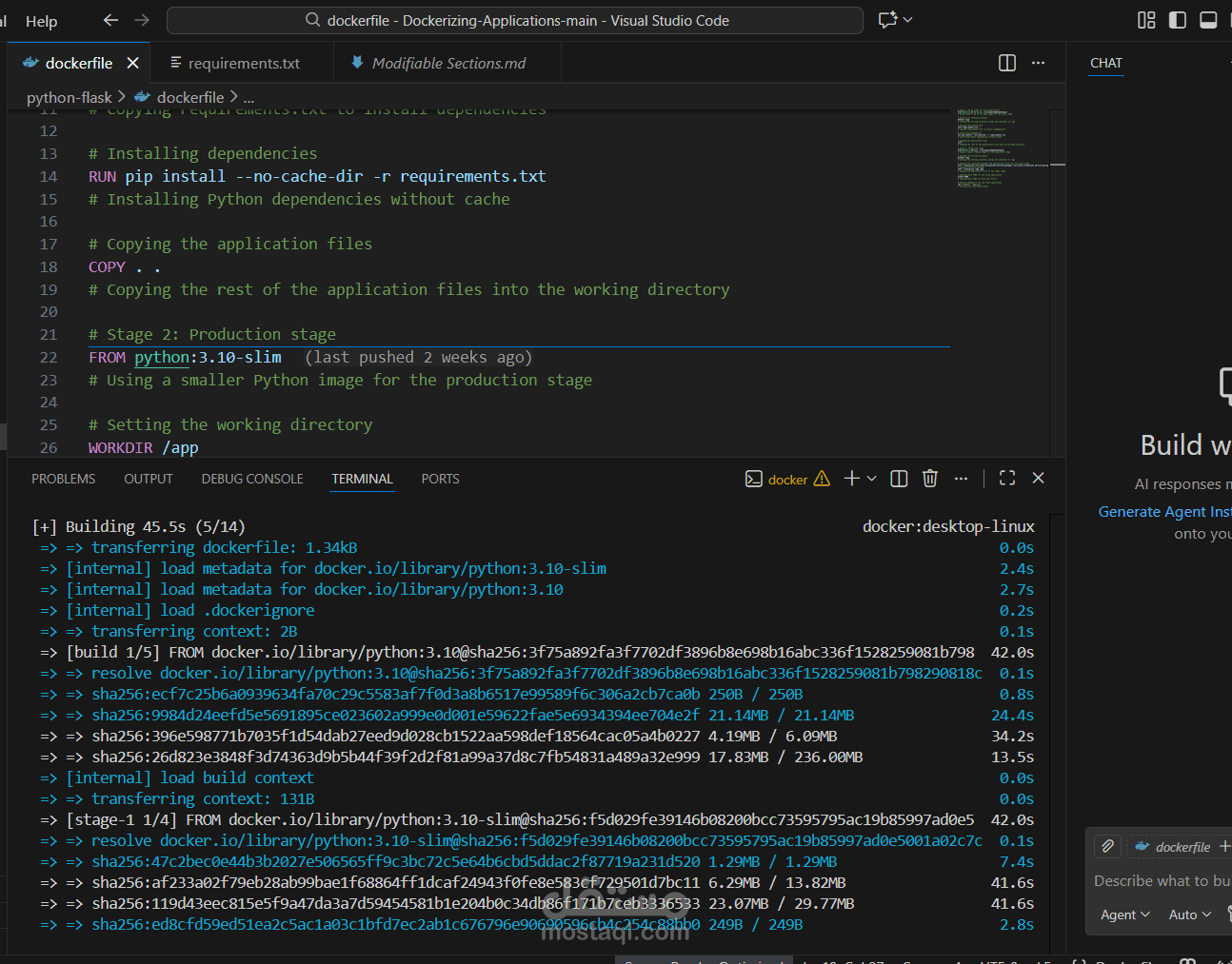Open the Help menu
Screen dimensions: 1232x964
pyautogui.click(x=41, y=21)
